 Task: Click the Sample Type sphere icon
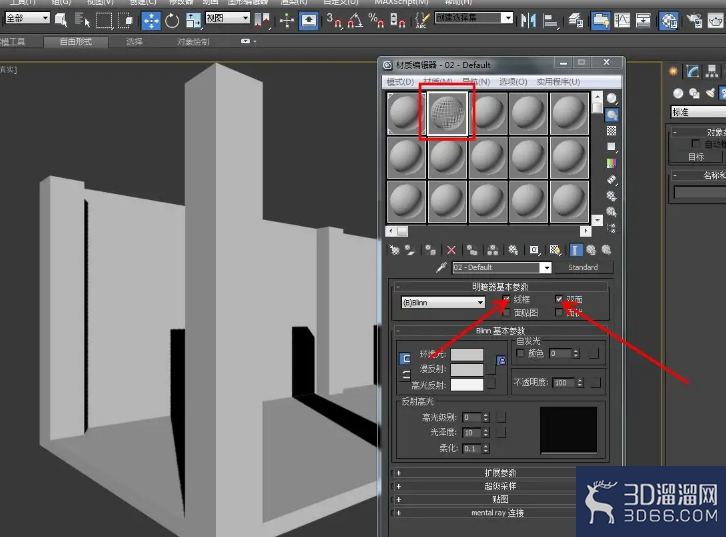click(612, 99)
